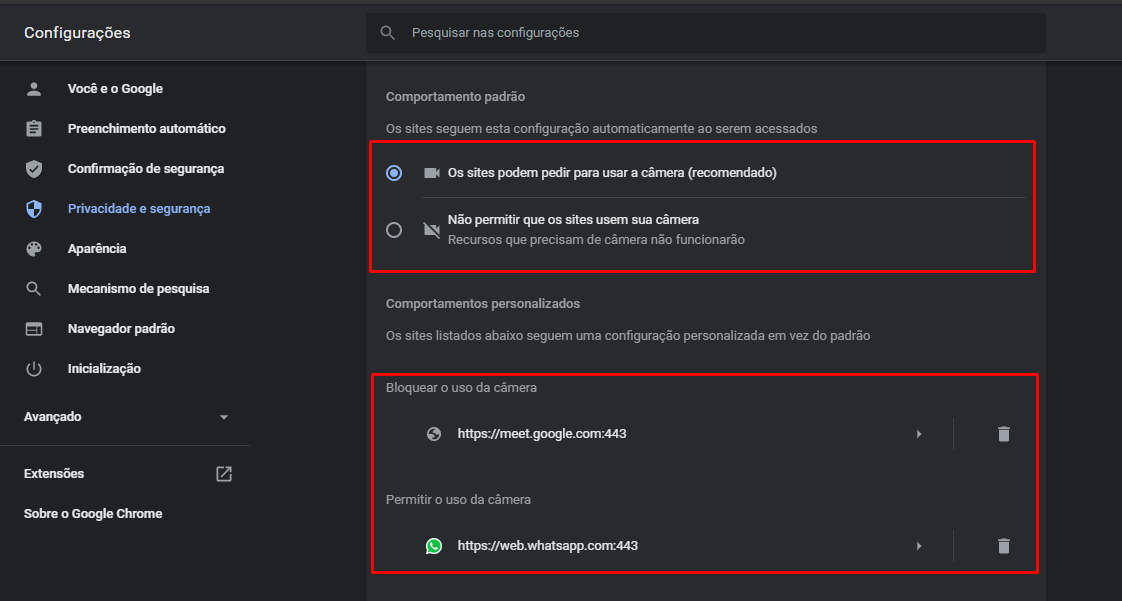Expand details arrow for web.whatsapp.com
1122x601 pixels.
[x=918, y=546]
